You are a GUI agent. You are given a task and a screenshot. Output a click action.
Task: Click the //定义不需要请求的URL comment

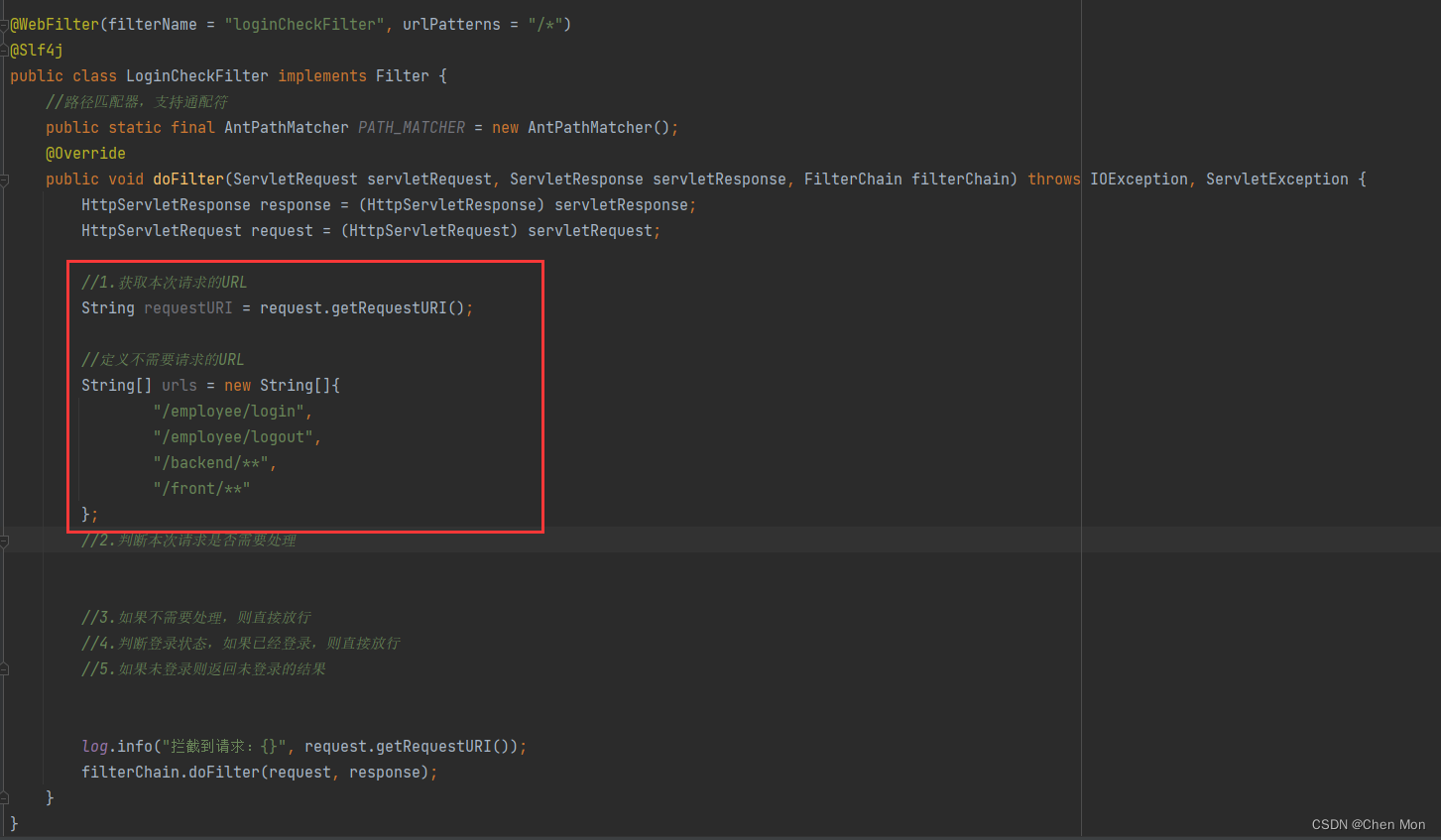(163, 359)
